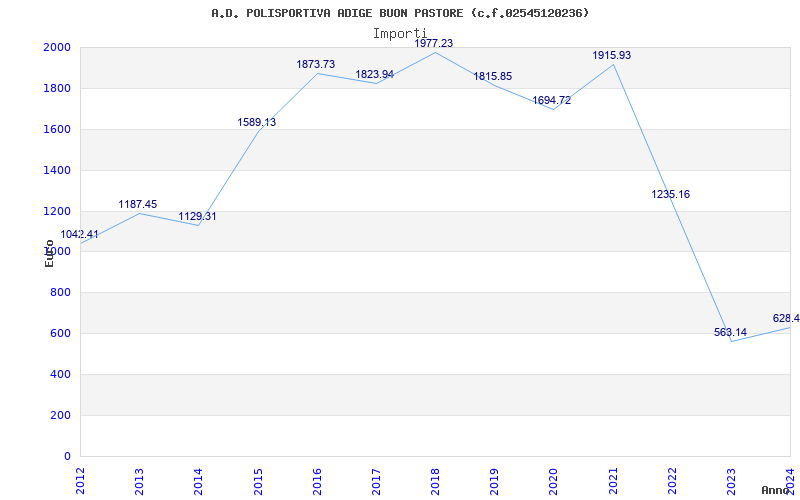The width and height of the screenshot is (800, 500).
Task: Select data label 1823.94
Action: pyautogui.click(x=374, y=74)
